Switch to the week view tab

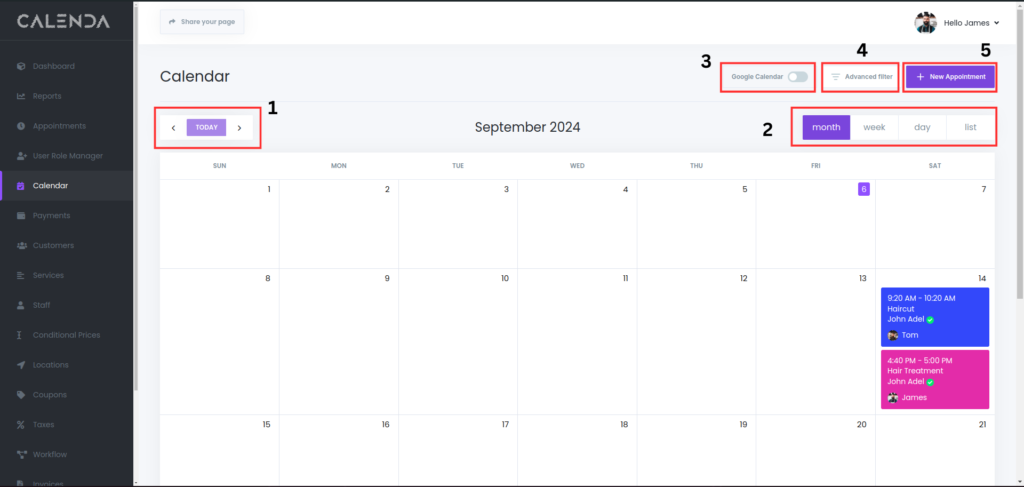point(874,128)
